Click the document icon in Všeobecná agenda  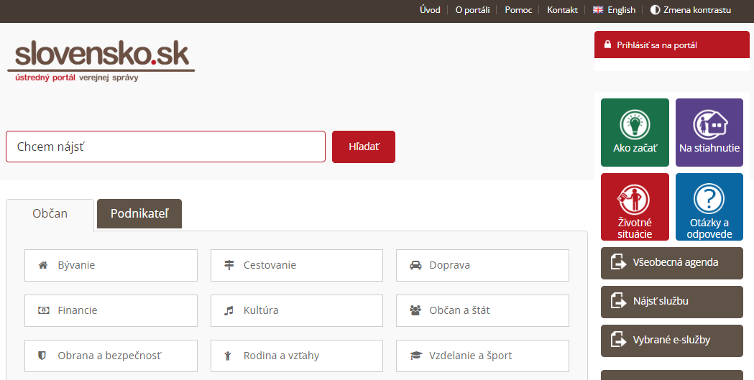pyautogui.click(x=618, y=262)
